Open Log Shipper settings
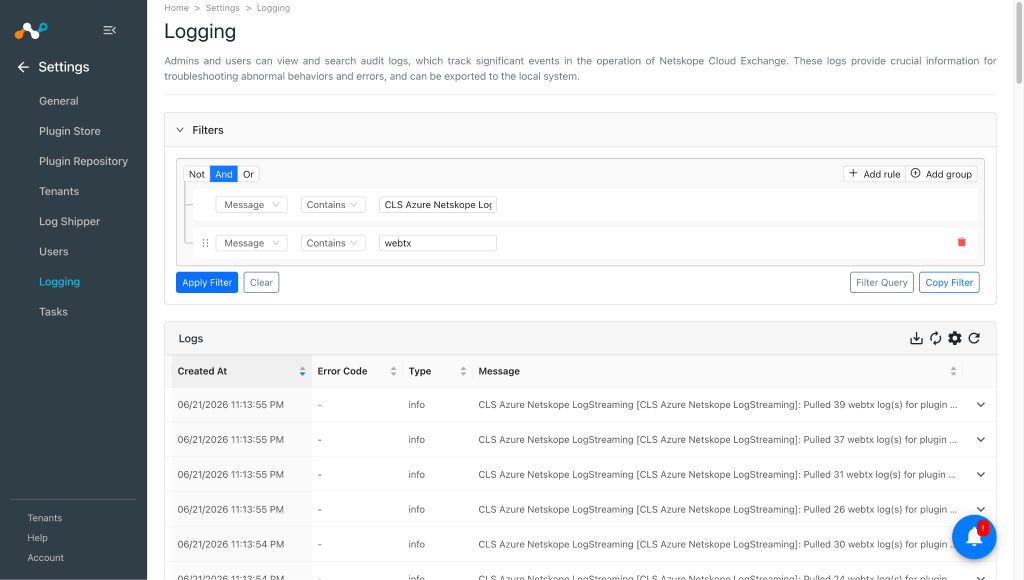Viewport: 1024px width, 580px height. [x=69, y=221]
